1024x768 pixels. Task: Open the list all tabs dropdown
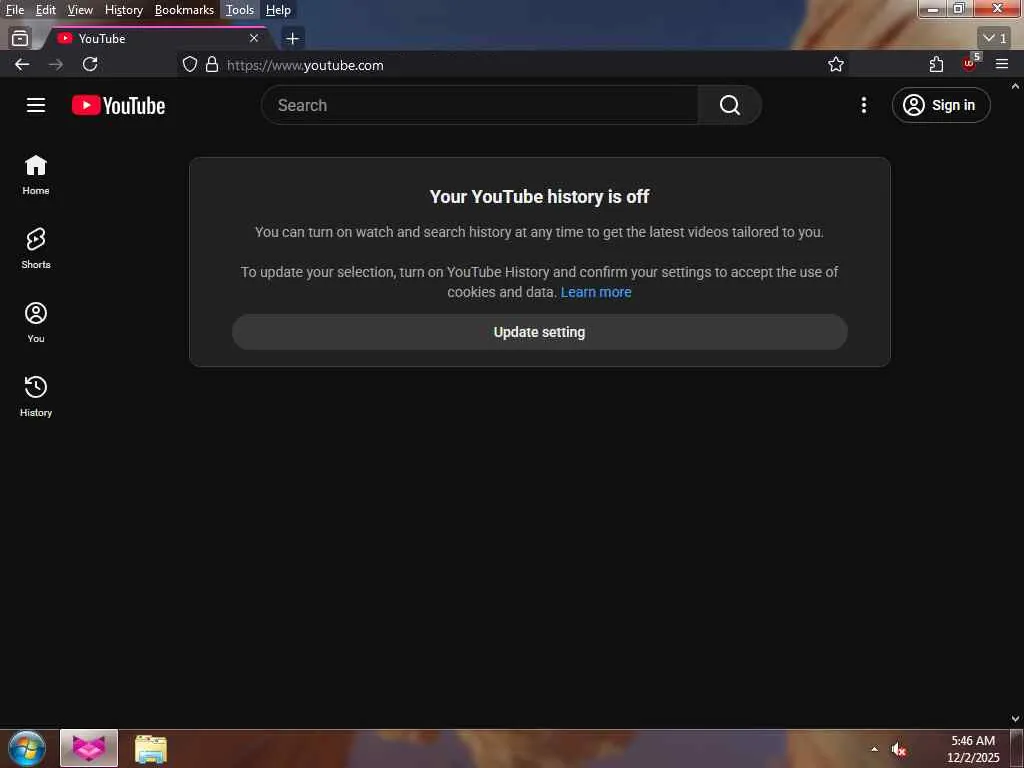pyautogui.click(x=995, y=39)
